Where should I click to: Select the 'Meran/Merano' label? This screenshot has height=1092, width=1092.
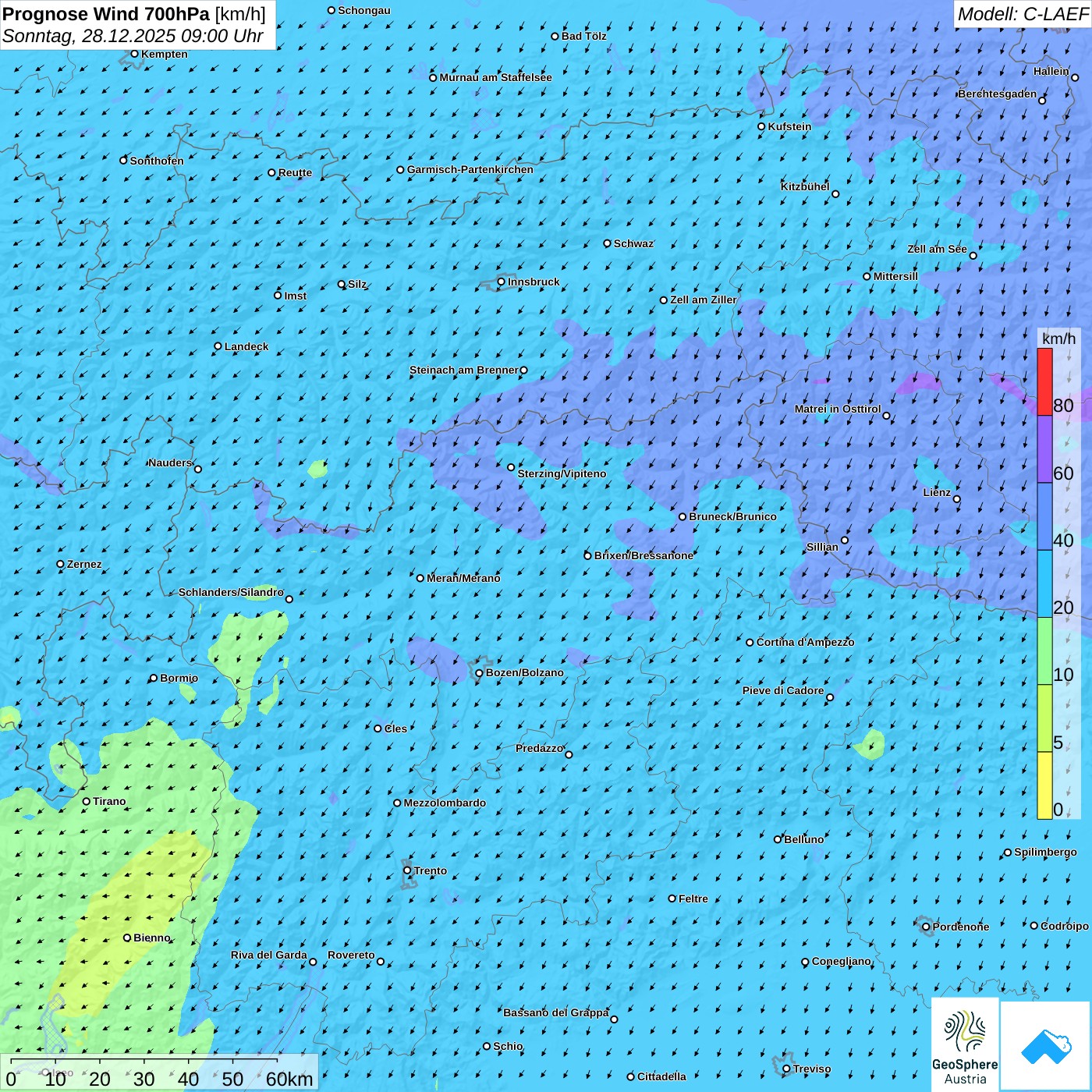(464, 578)
